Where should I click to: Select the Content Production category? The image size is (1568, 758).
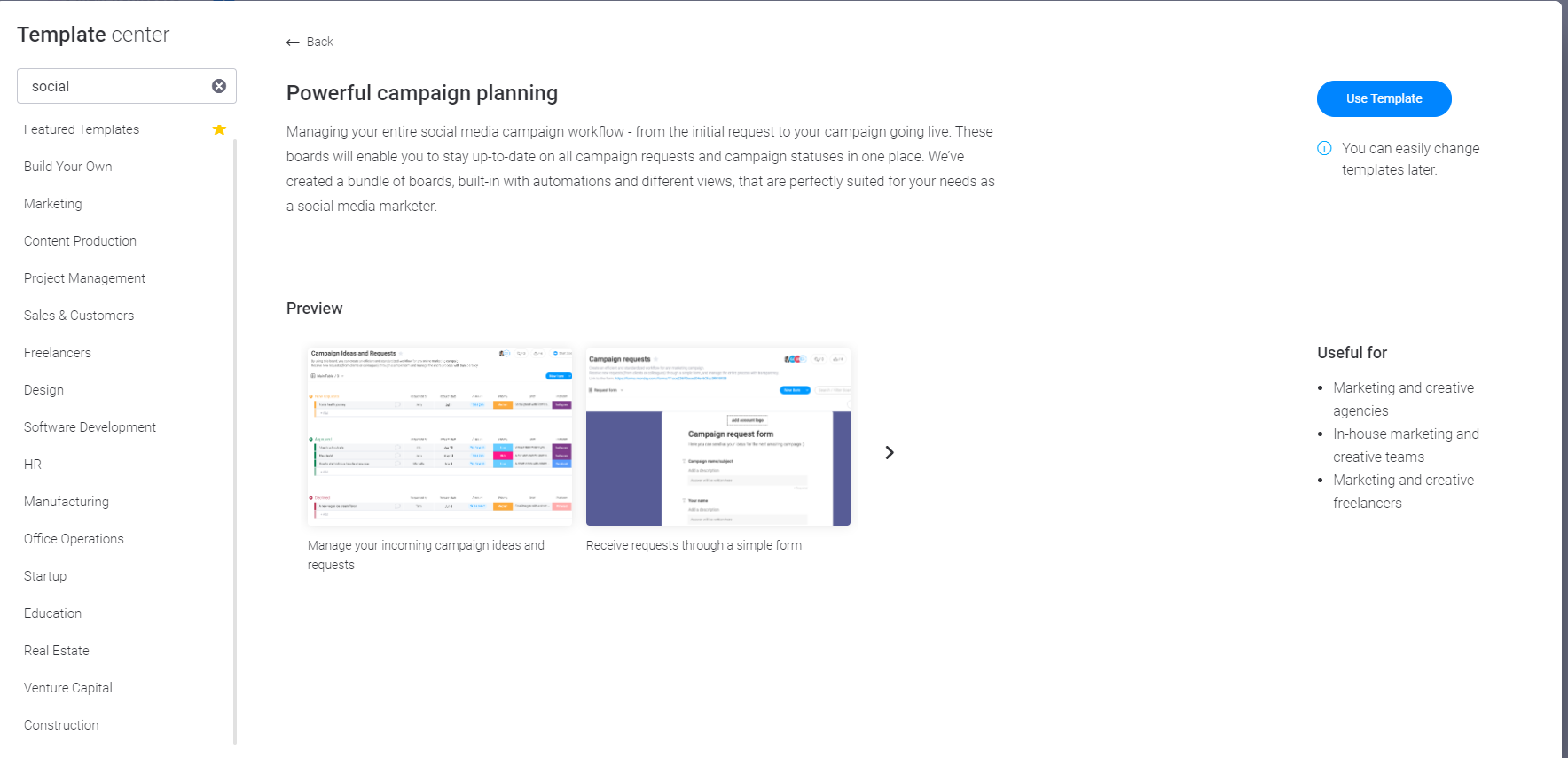click(80, 241)
